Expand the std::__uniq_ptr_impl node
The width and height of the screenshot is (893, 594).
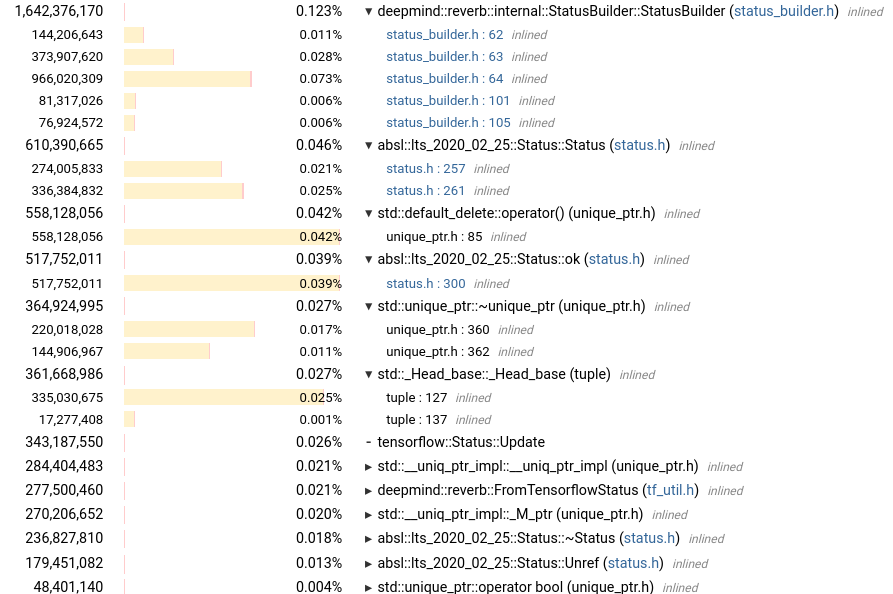tap(369, 466)
